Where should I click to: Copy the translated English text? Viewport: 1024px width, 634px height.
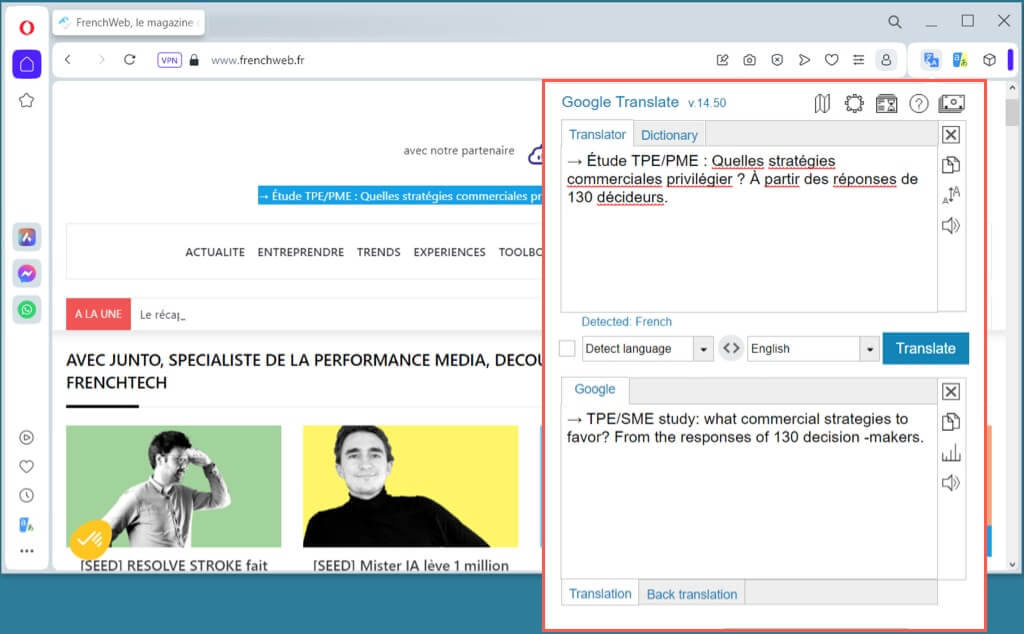click(x=951, y=421)
